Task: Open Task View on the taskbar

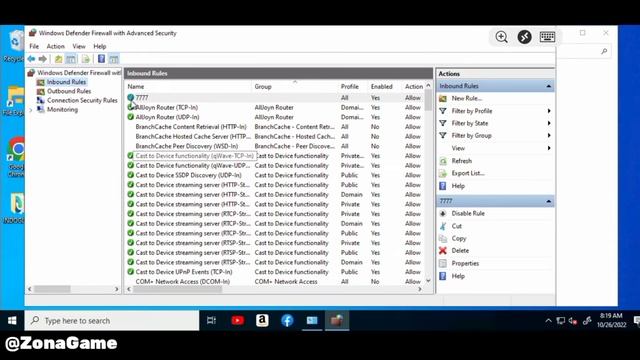Action: (x=211, y=320)
